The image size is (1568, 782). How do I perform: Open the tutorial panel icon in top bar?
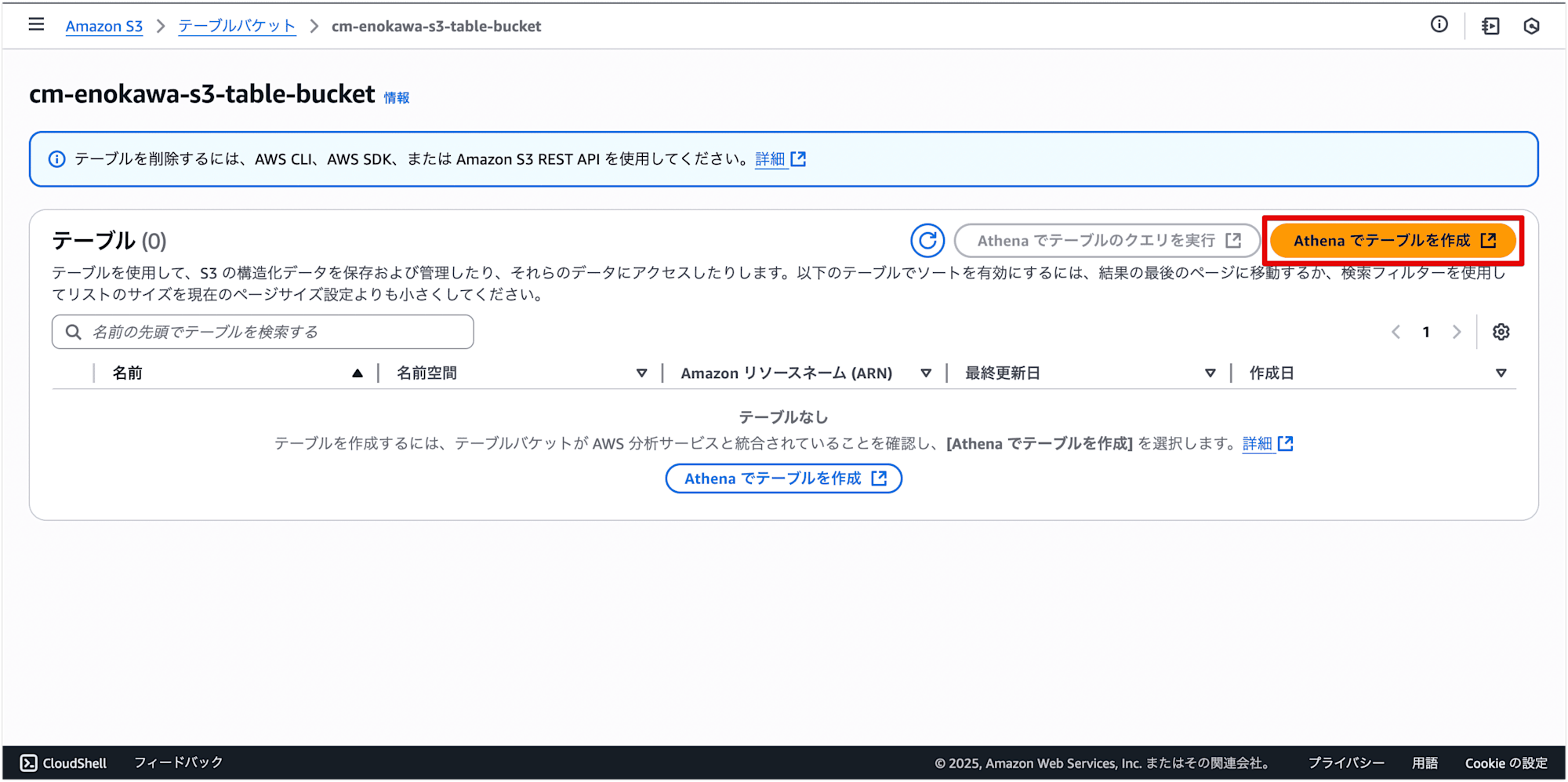coord(1490,26)
